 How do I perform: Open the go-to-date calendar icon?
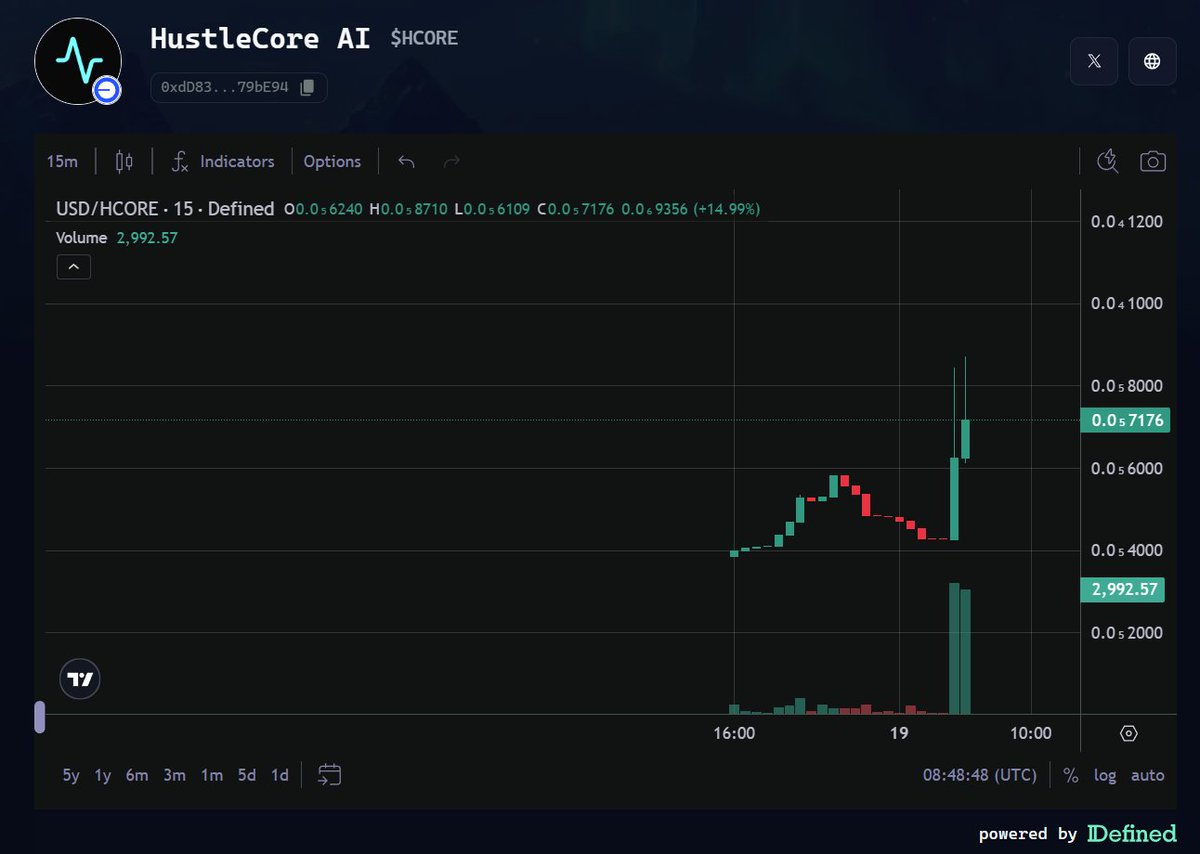point(330,774)
